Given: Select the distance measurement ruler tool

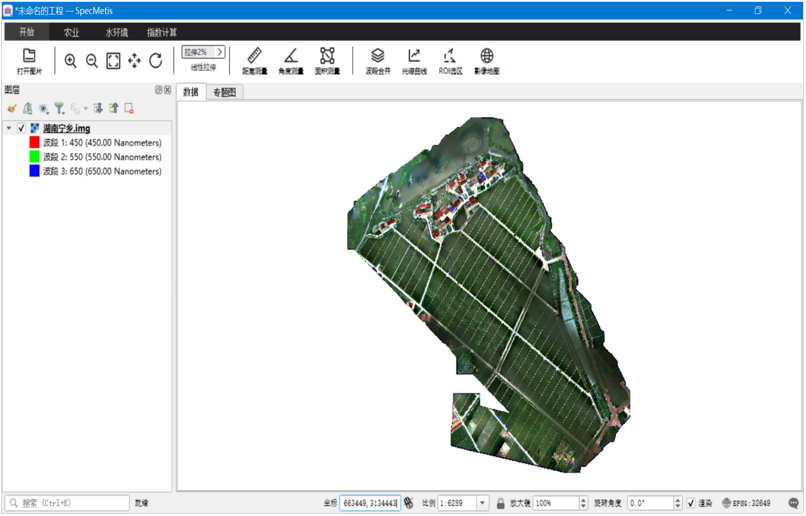Looking at the screenshot, I should [x=254, y=59].
